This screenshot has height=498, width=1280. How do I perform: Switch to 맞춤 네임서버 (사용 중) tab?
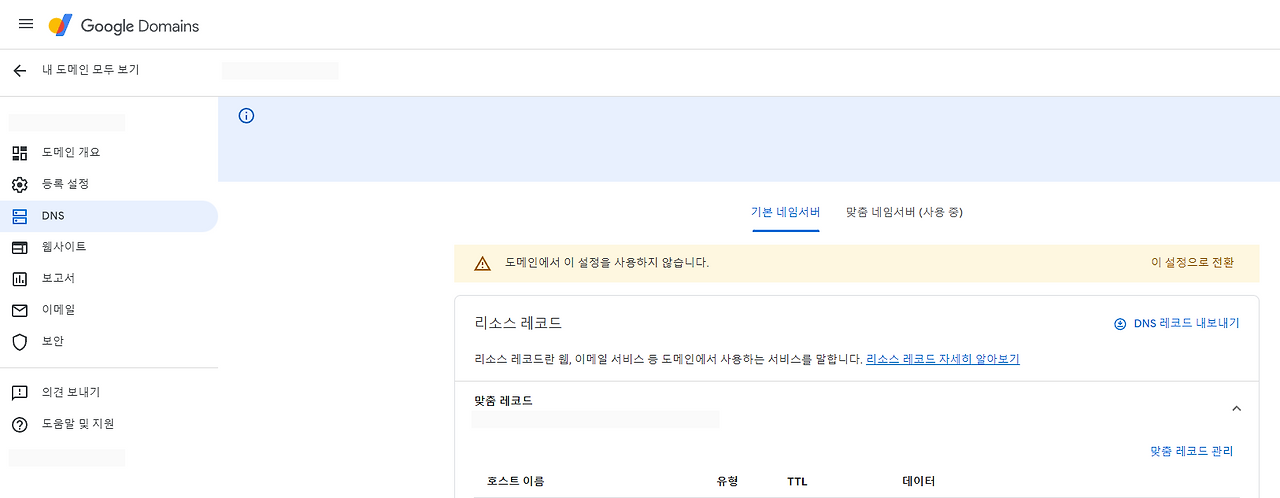coord(904,212)
